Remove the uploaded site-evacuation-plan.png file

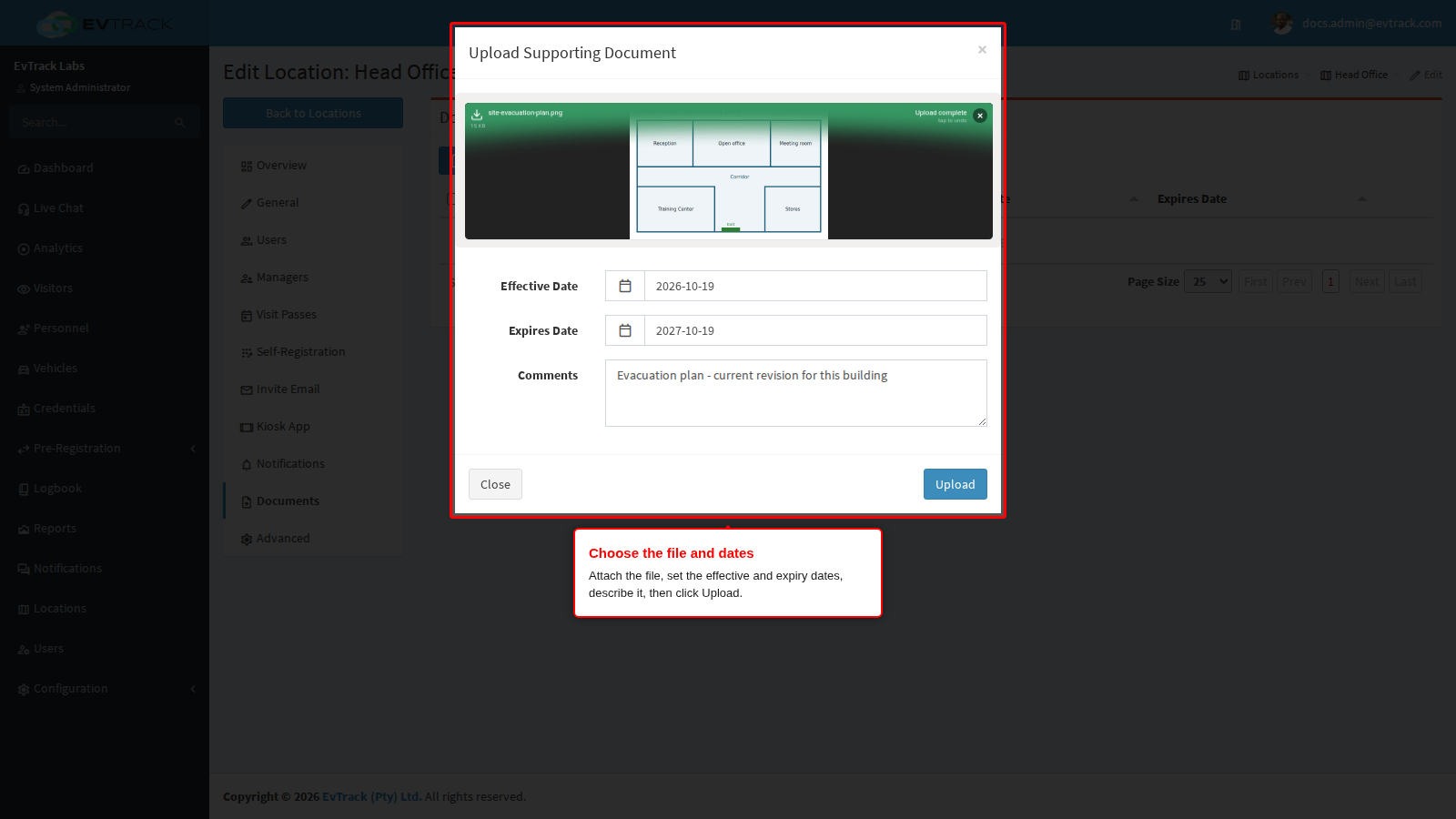(x=980, y=116)
